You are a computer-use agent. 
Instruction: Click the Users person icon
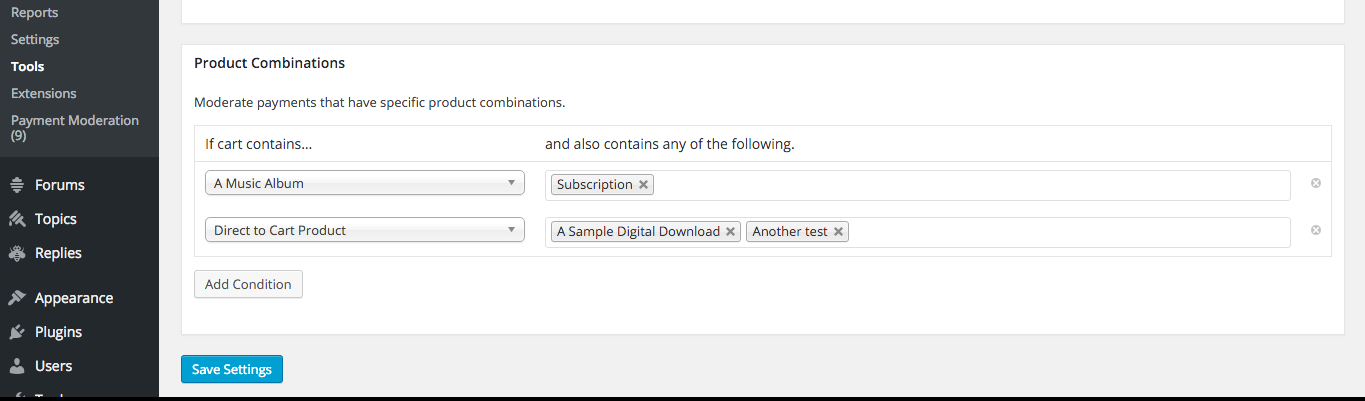coord(16,366)
